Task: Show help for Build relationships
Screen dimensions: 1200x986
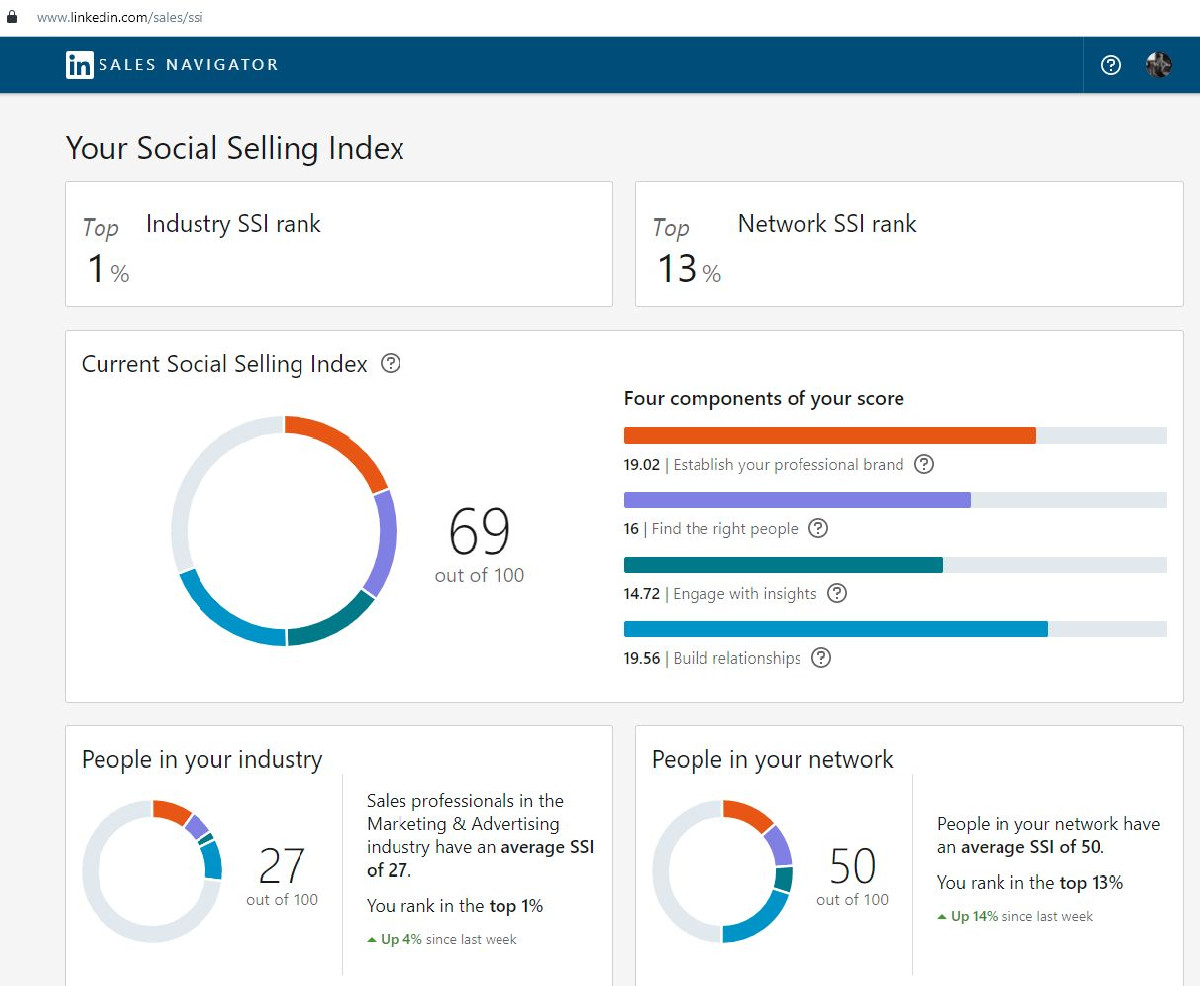Action: click(x=821, y=657)
